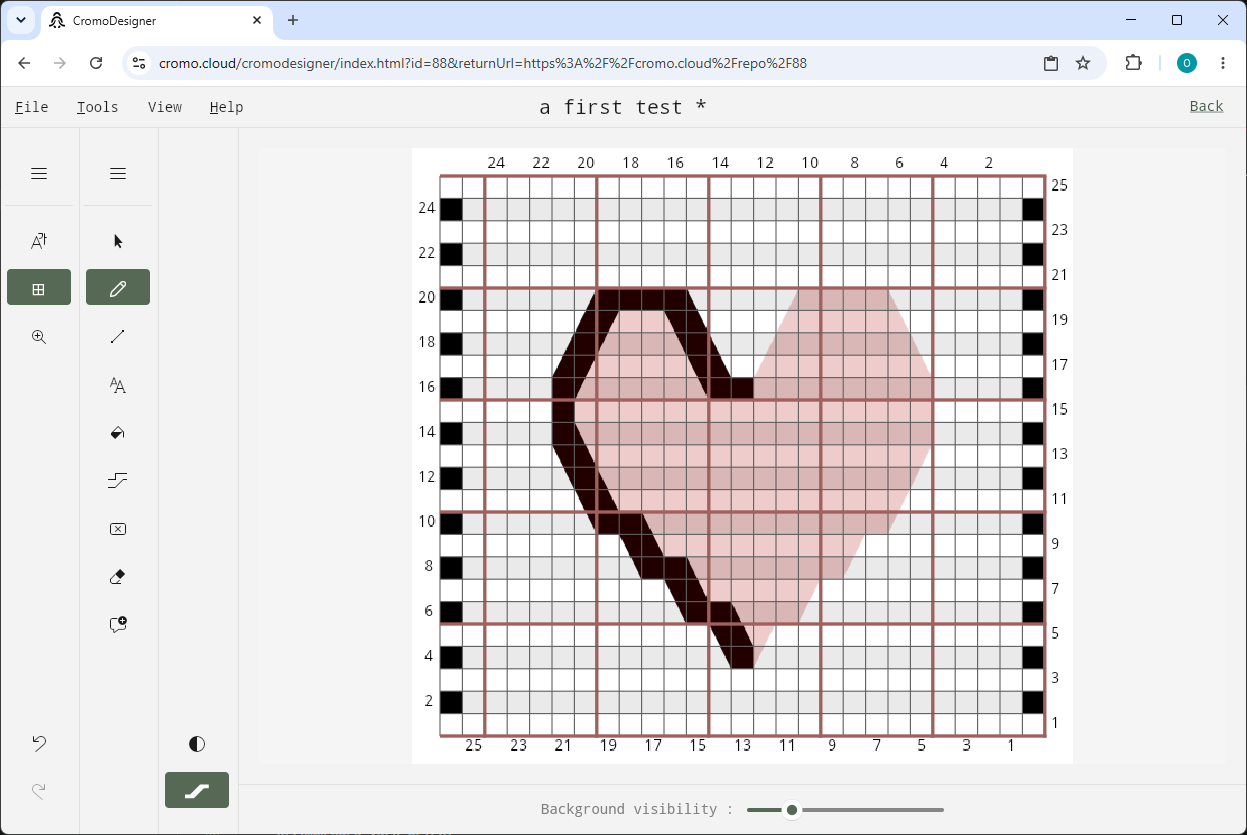Screen dimensions: 1247x835
Task: Close the CromoDesigner tab
Action: tap(257, 20)
